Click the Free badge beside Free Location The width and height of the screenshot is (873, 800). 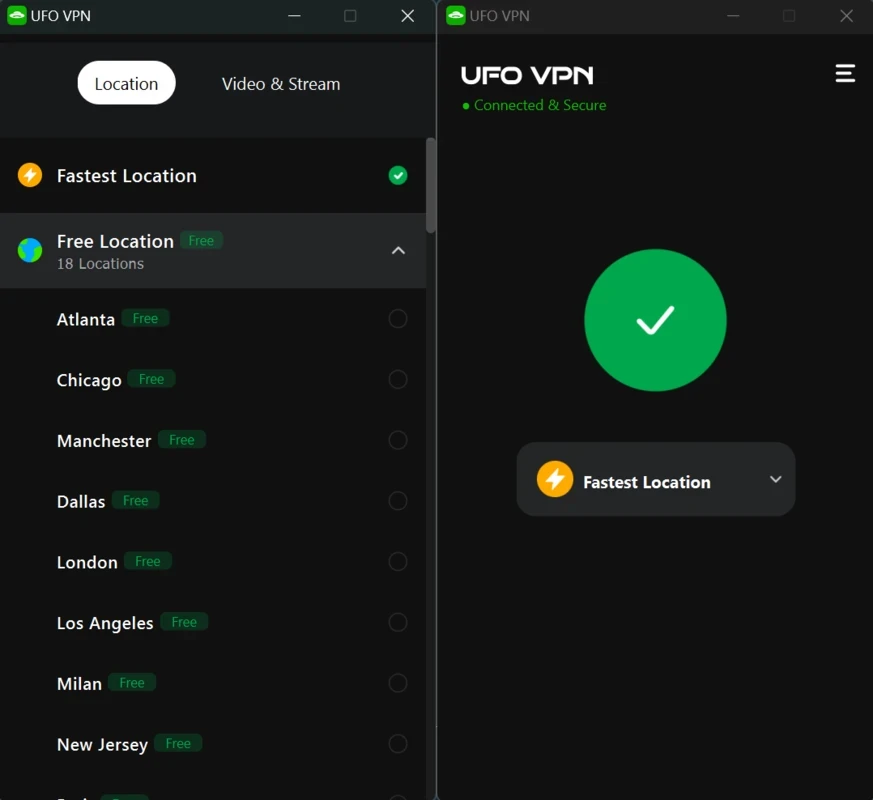(201, 241)
